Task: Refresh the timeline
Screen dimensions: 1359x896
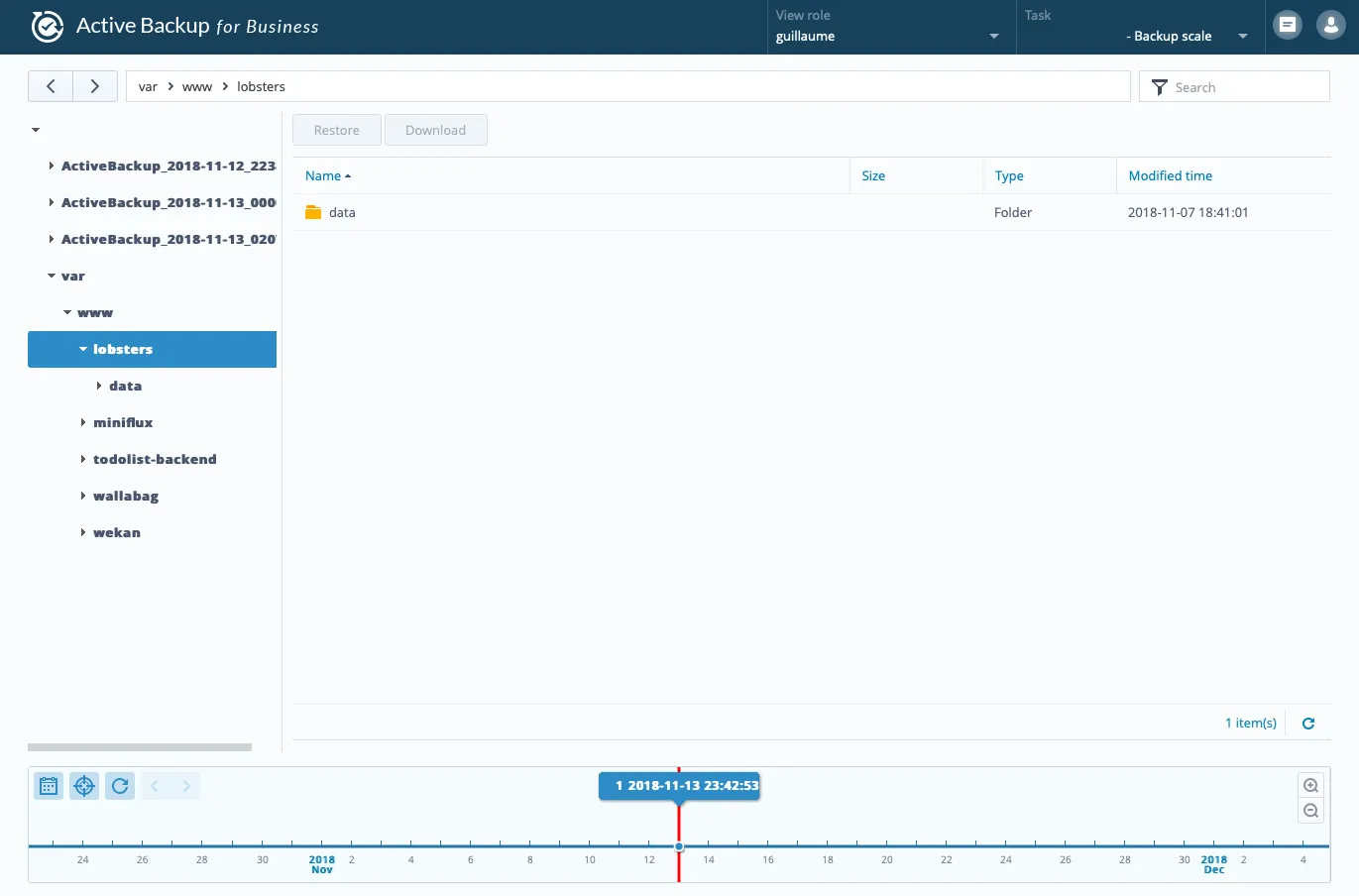Action: point(120,786)
